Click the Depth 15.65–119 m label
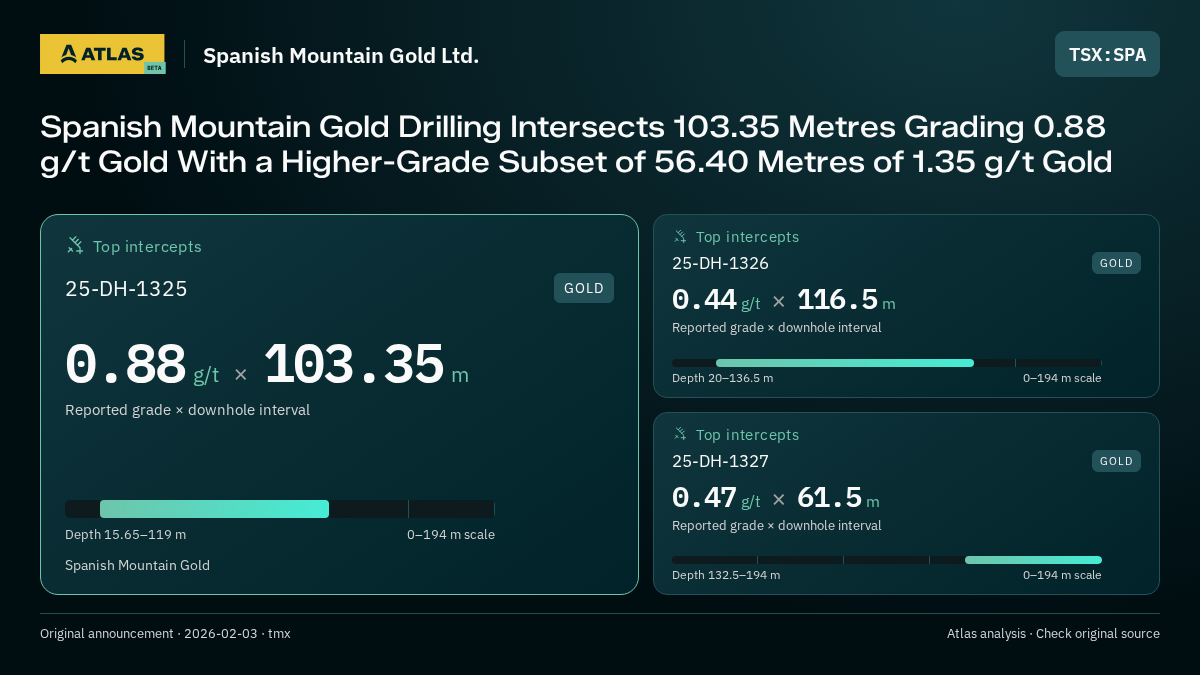Image resolution: width=1200 pixels, height=675 pixels. pyautogui.click(x=125, y=535)
